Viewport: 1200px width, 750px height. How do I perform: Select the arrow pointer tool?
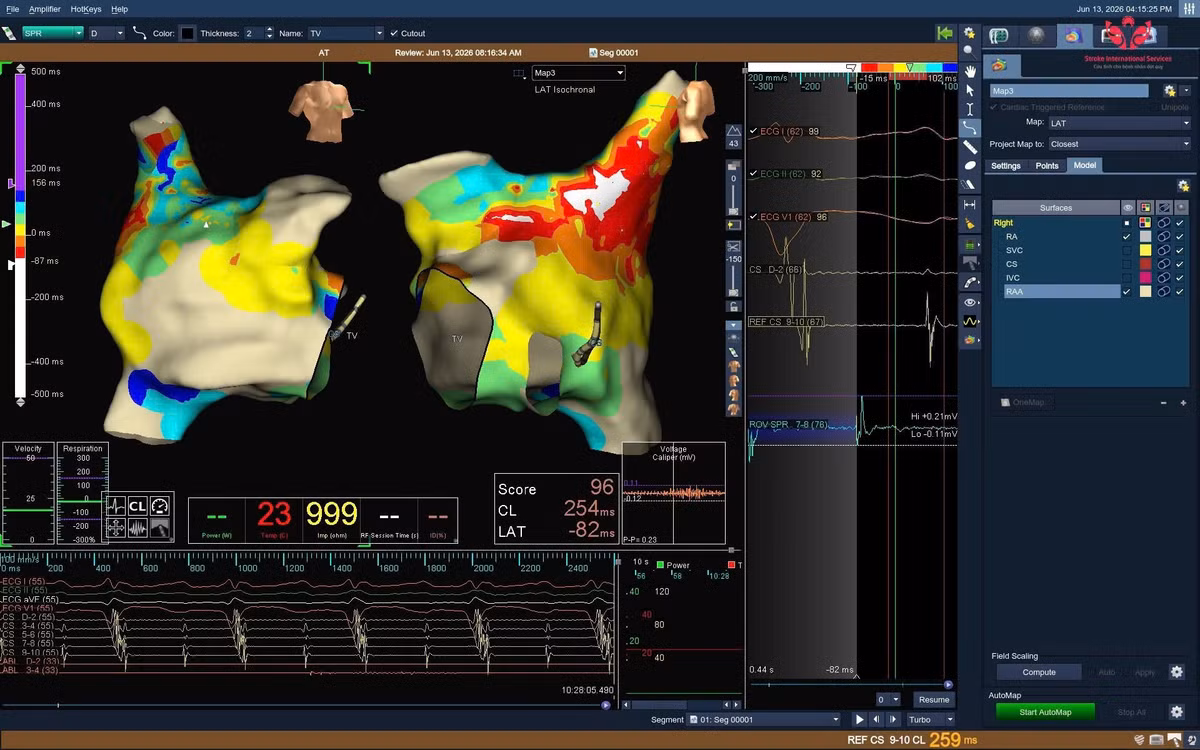(x=969, y=90)
